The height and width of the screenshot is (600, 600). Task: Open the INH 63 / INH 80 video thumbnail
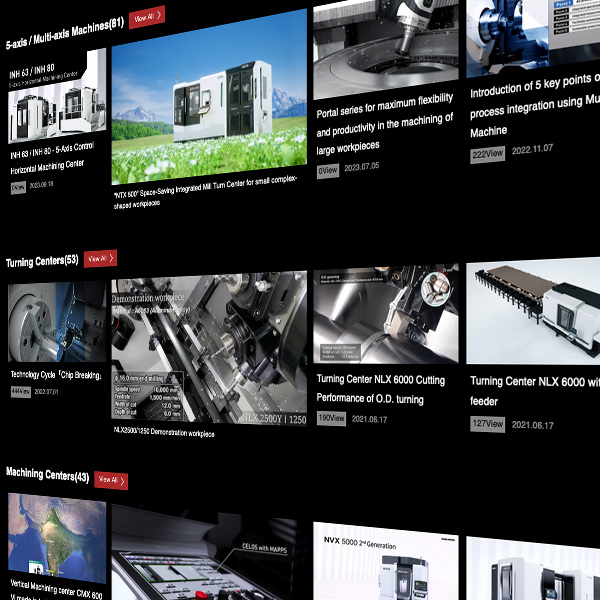click(x=57, y=96)
